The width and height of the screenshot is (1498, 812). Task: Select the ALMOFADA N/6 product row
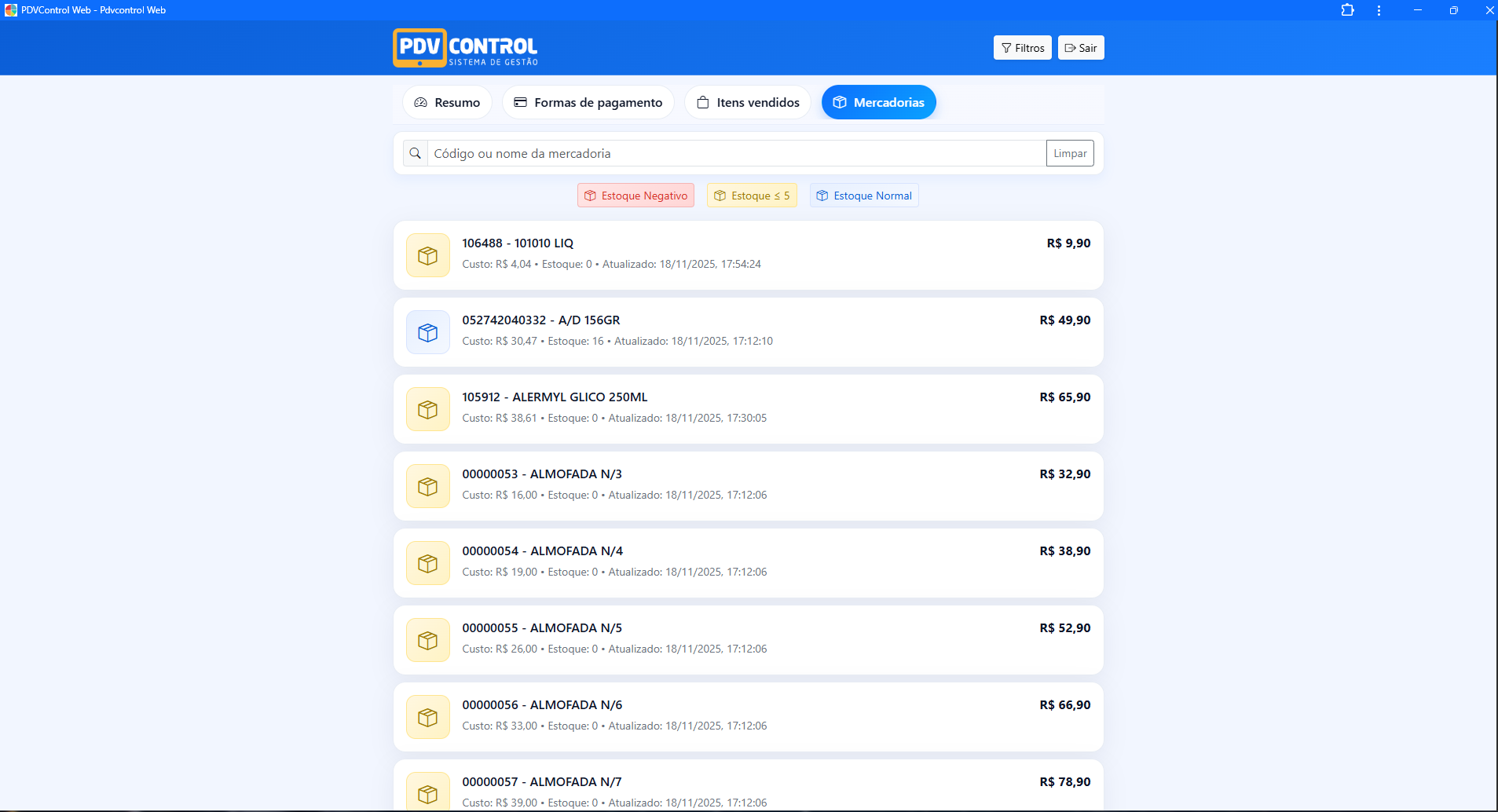(x=748, y=716)
